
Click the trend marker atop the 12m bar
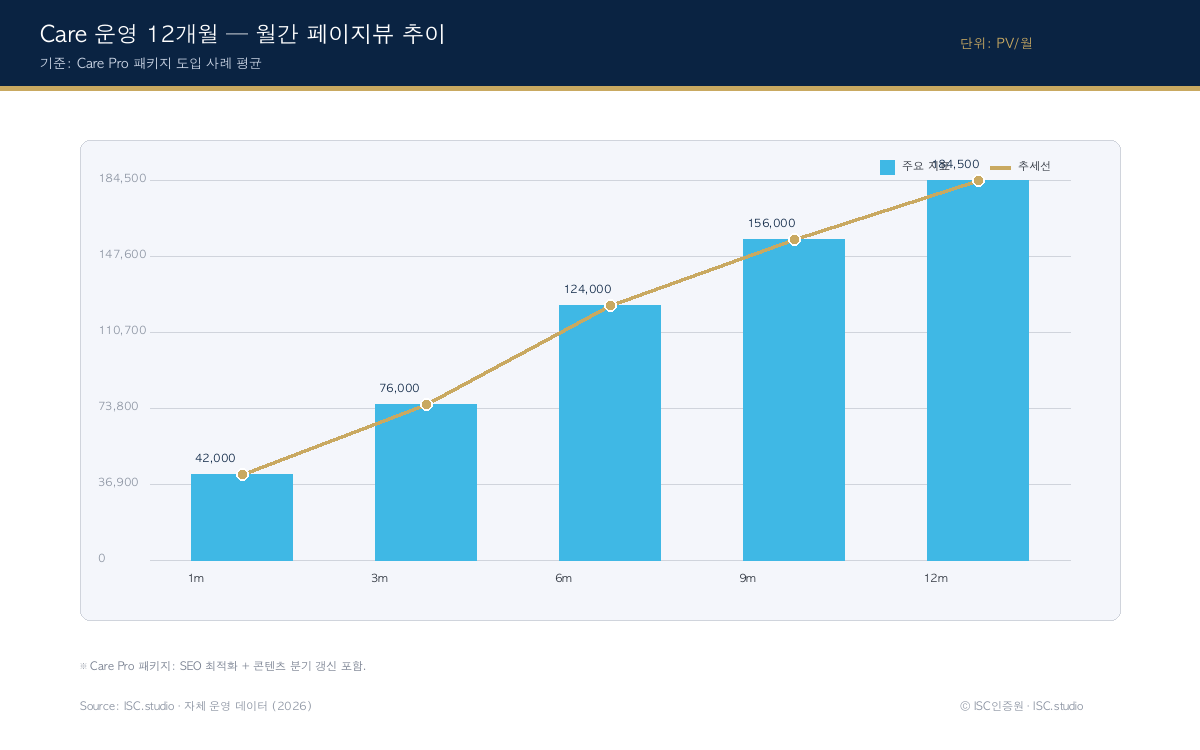[978, 180]
